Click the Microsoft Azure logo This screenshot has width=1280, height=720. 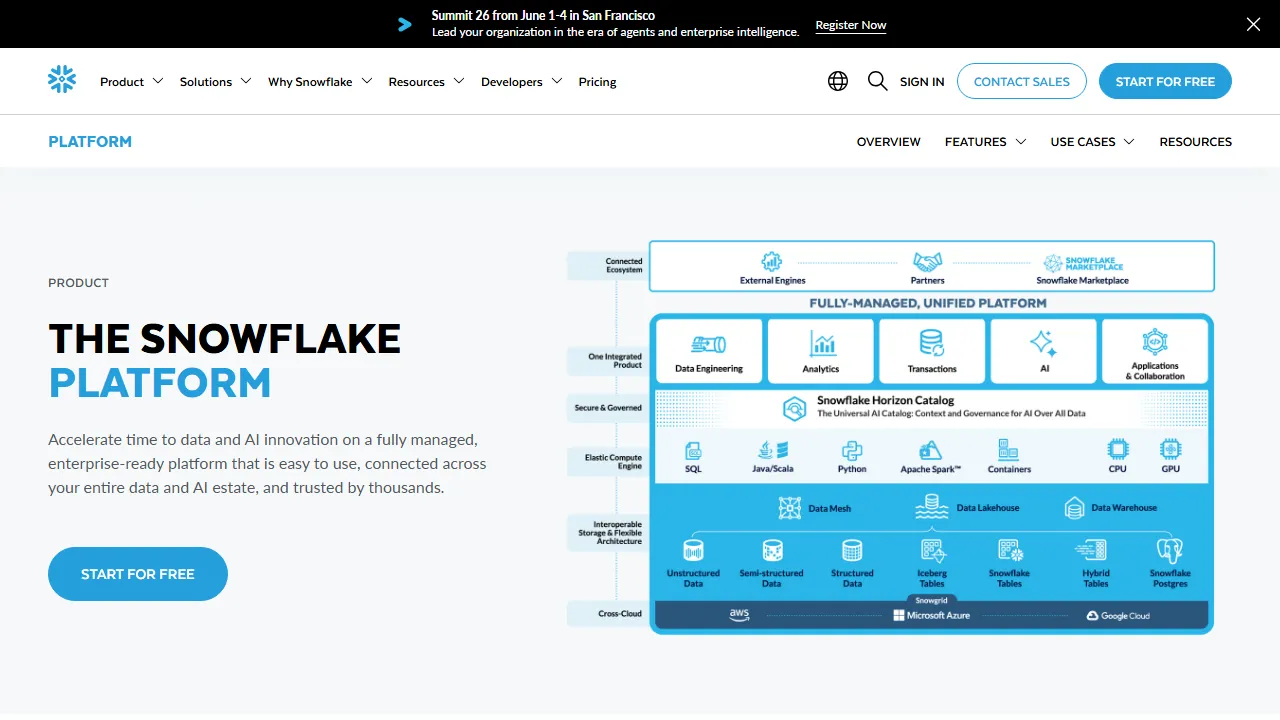click(x=931, y=615)
